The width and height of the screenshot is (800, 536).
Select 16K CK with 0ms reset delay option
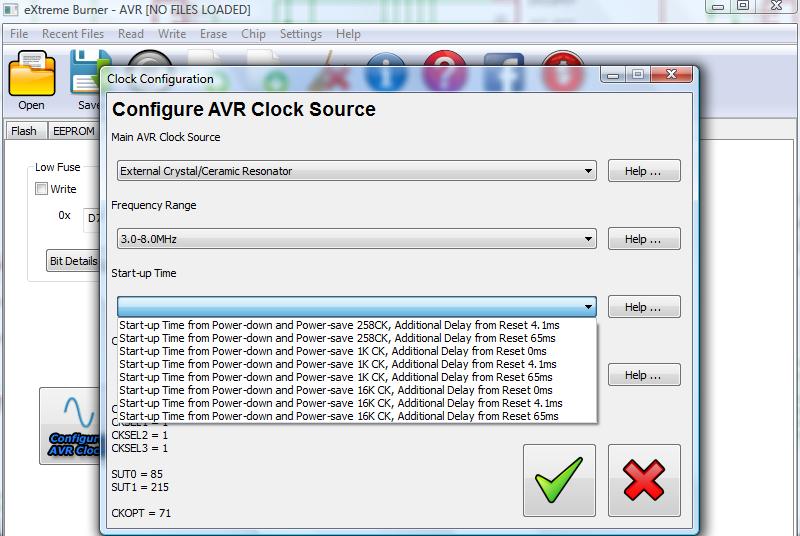click(x=357, y=390)
